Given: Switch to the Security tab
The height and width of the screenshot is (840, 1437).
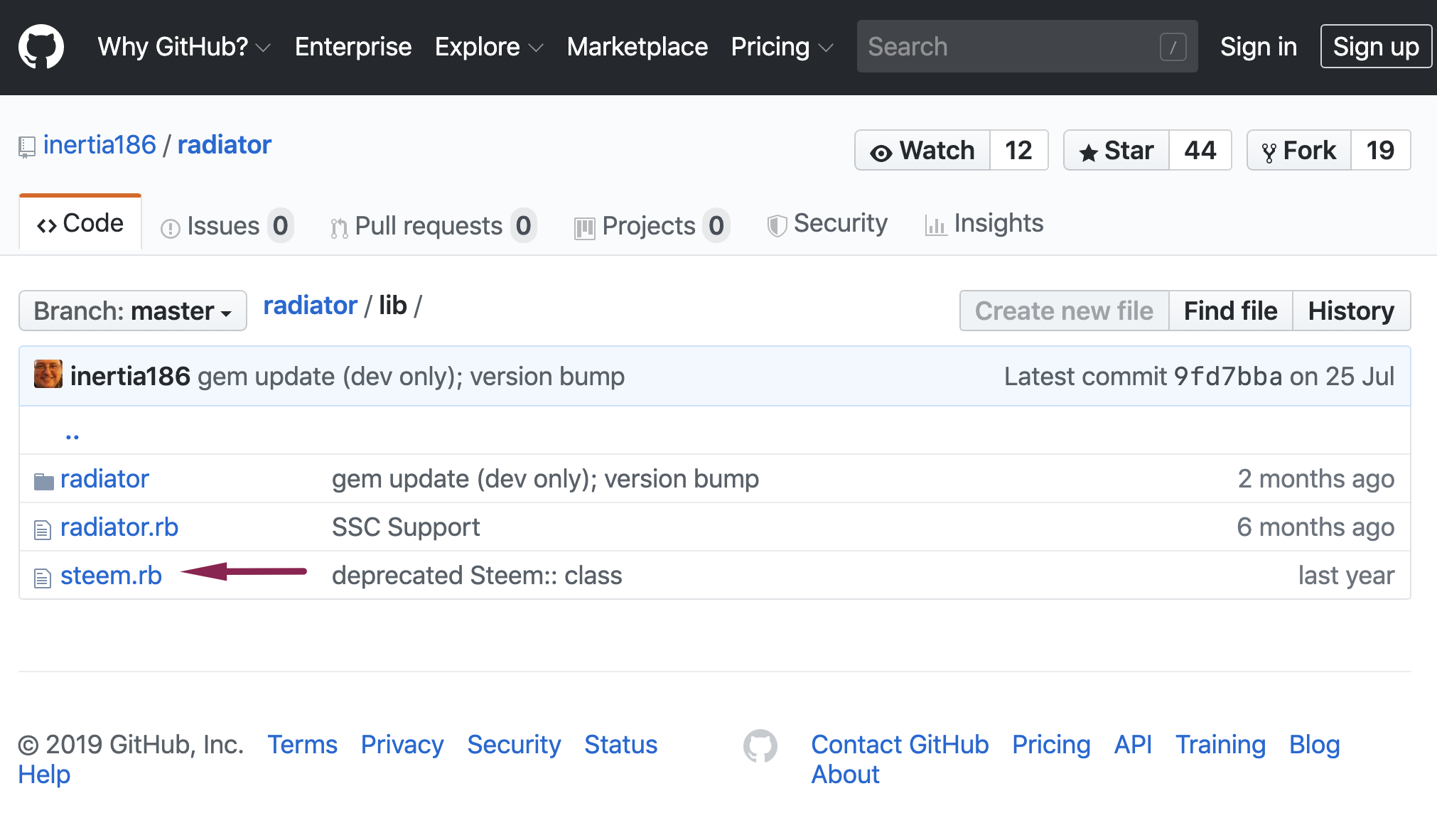Looking at the screenshot, I should 827,224.
